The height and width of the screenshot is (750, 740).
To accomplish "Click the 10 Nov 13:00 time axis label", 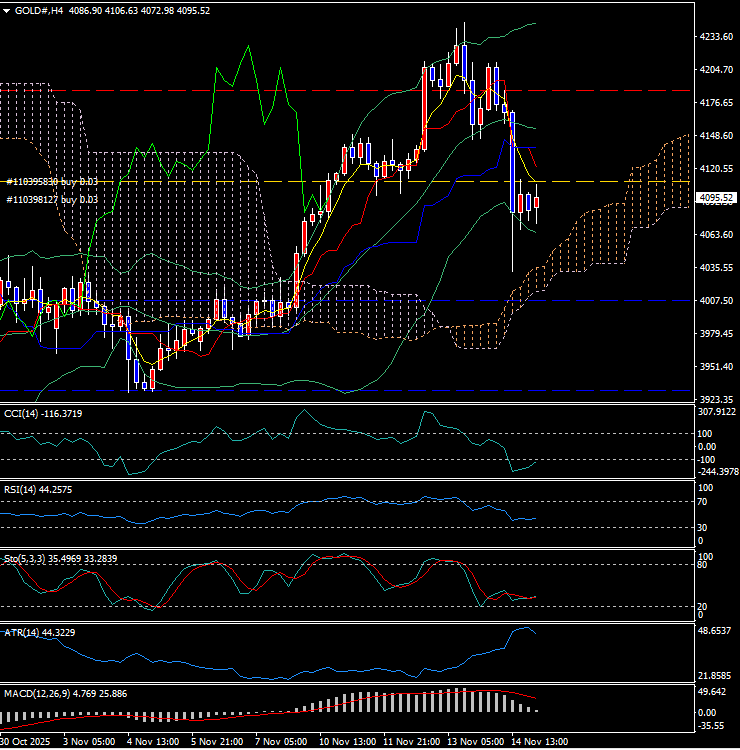I will (347, 742).
